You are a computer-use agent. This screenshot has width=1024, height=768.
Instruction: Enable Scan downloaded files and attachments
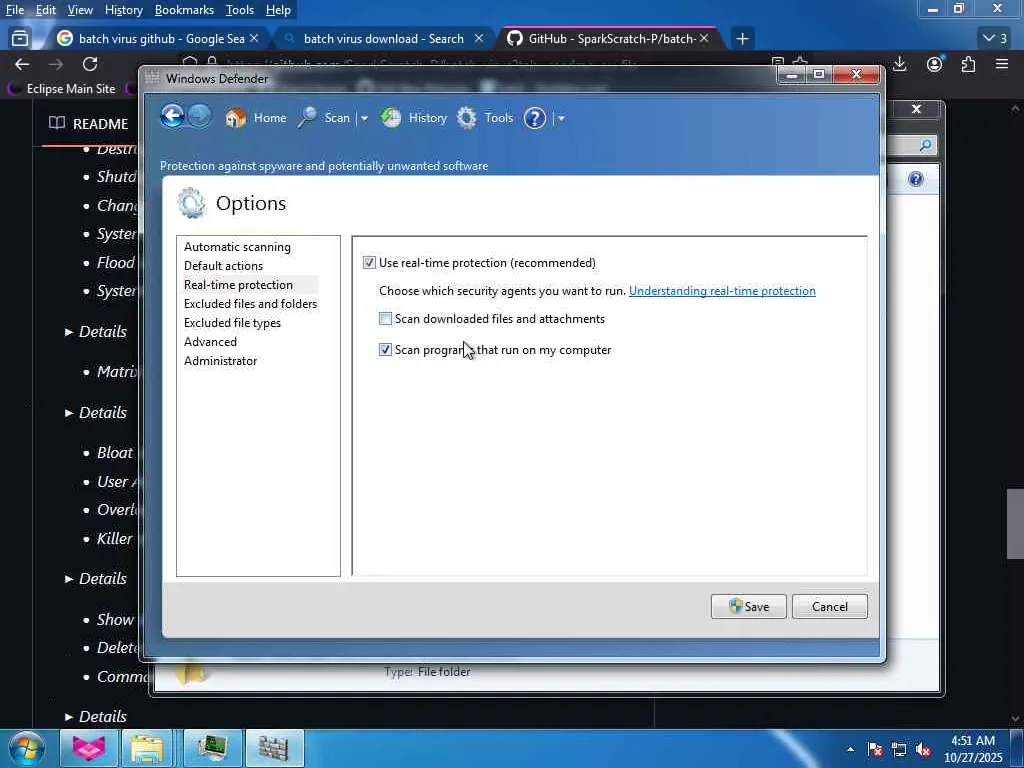(x=385, y=319)
